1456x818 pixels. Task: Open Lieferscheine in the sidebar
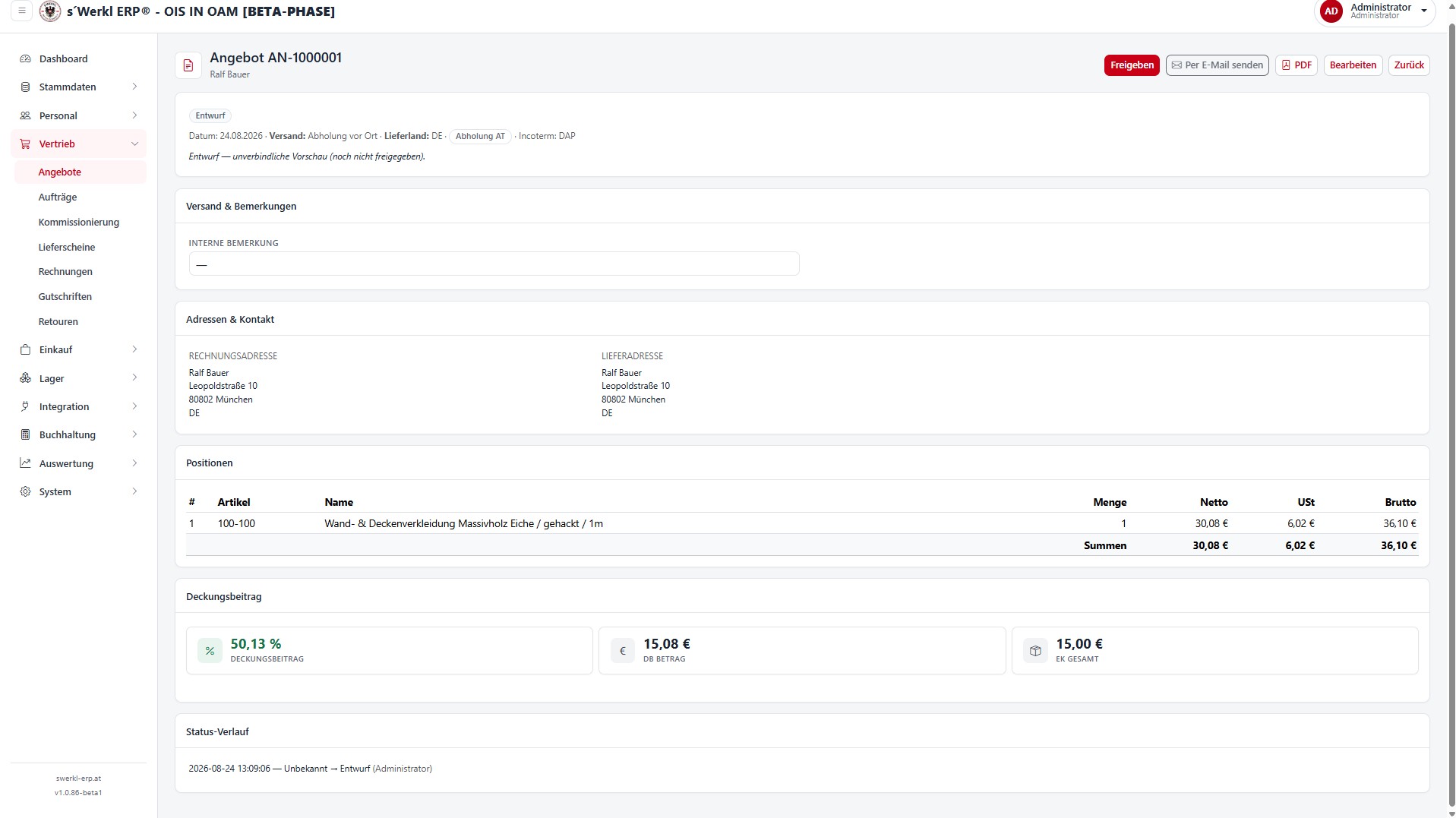click(x=67, y=248)
